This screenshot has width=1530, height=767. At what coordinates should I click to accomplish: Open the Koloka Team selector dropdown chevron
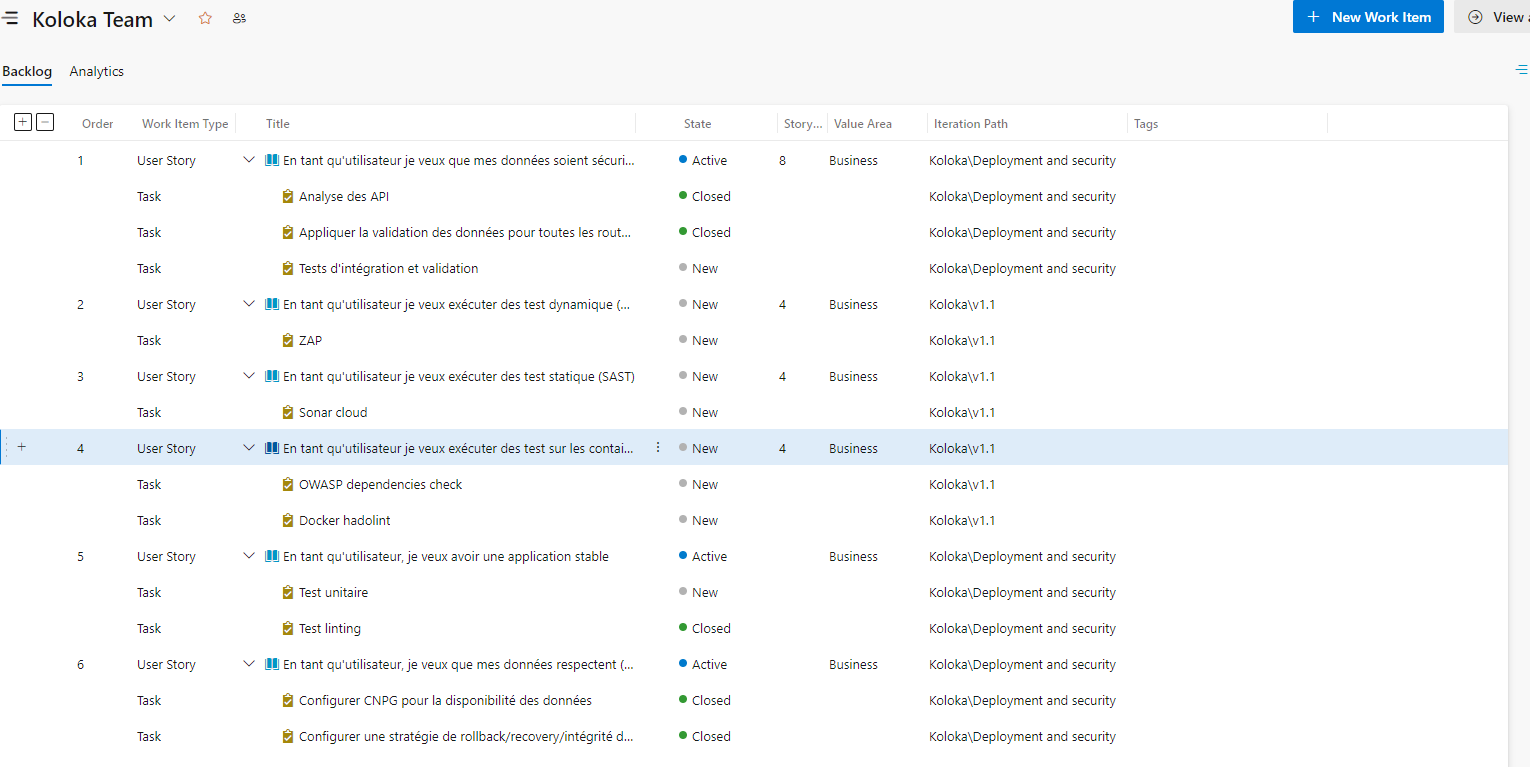click(x=169, y=18)
